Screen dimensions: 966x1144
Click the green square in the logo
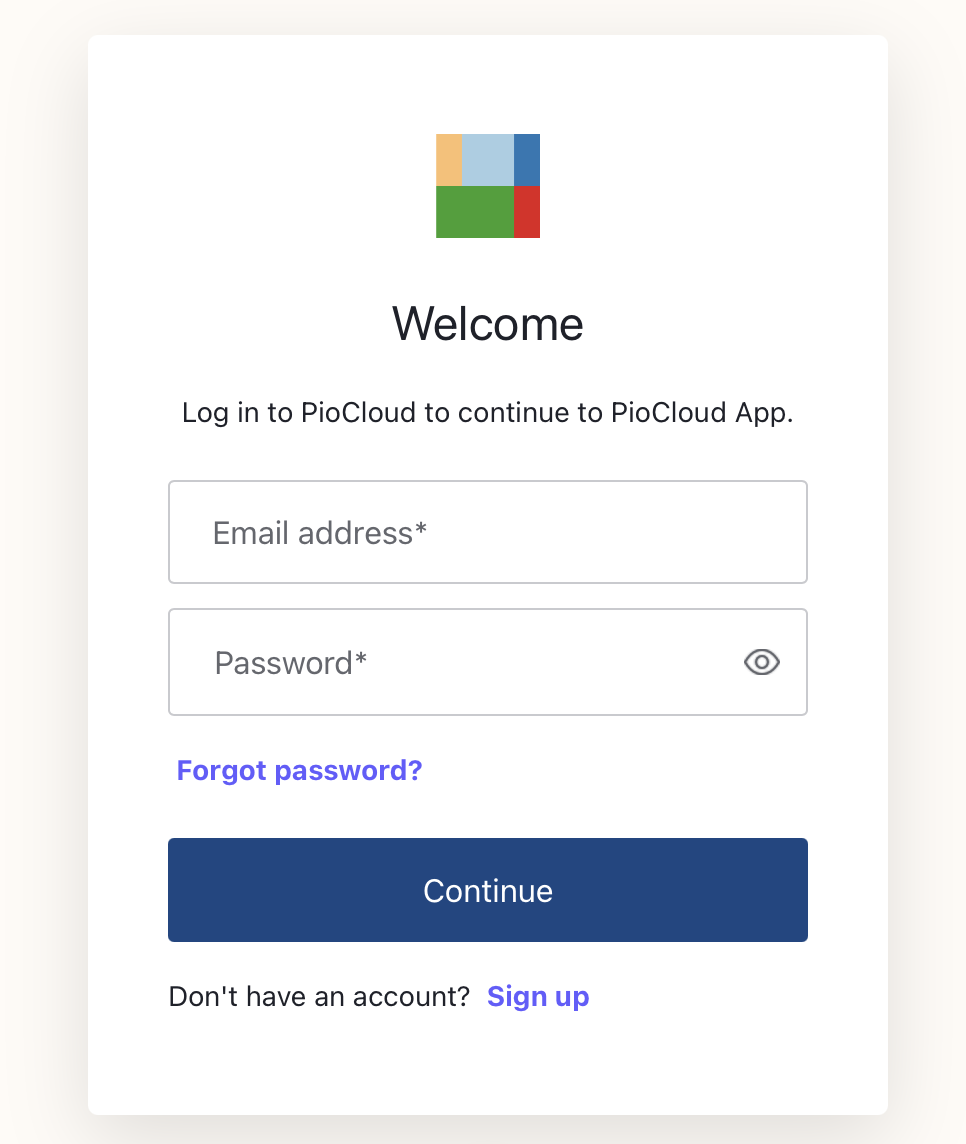click(472, 211)
